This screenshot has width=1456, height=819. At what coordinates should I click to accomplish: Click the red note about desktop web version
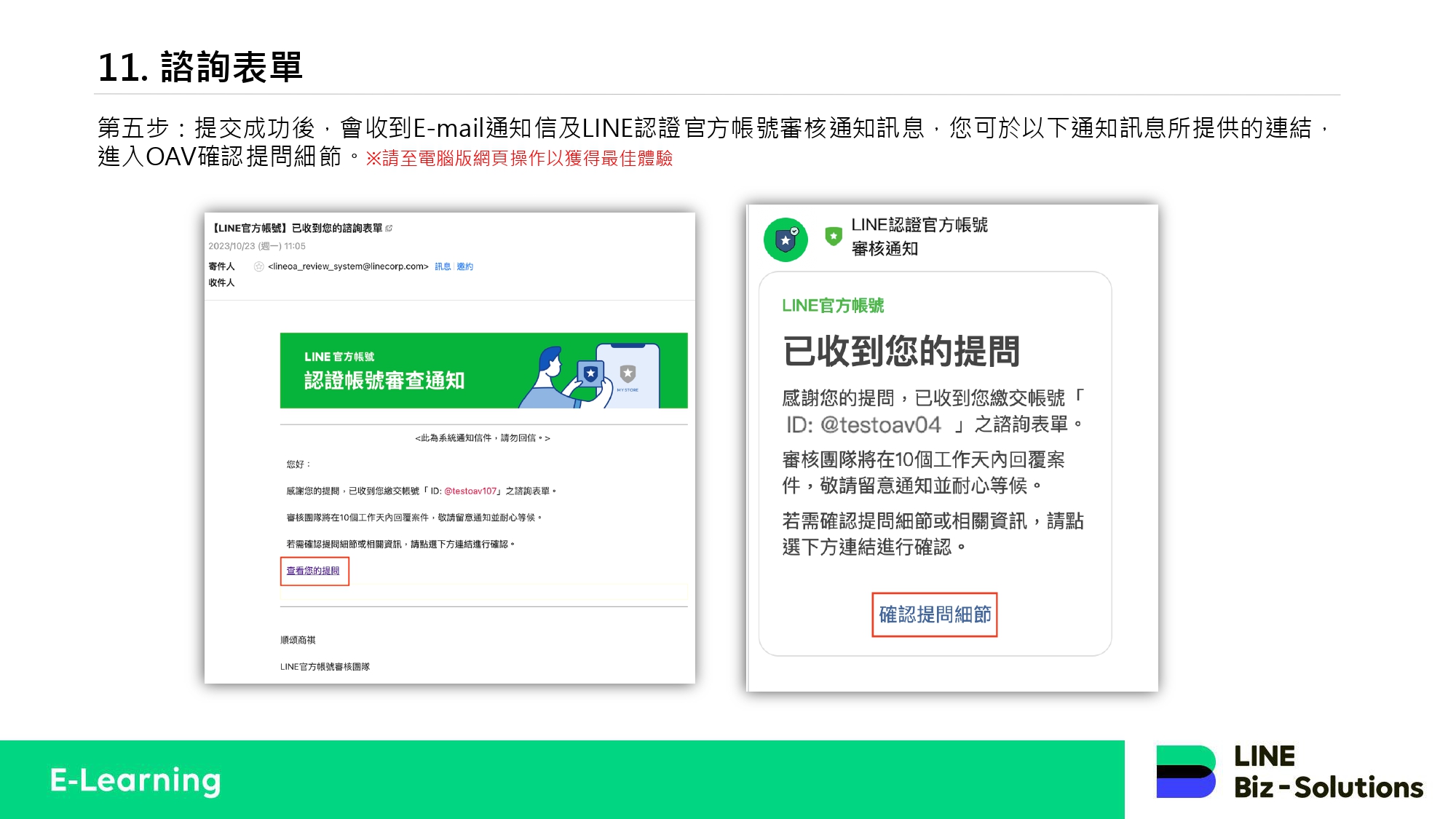[x=519, y=159]
